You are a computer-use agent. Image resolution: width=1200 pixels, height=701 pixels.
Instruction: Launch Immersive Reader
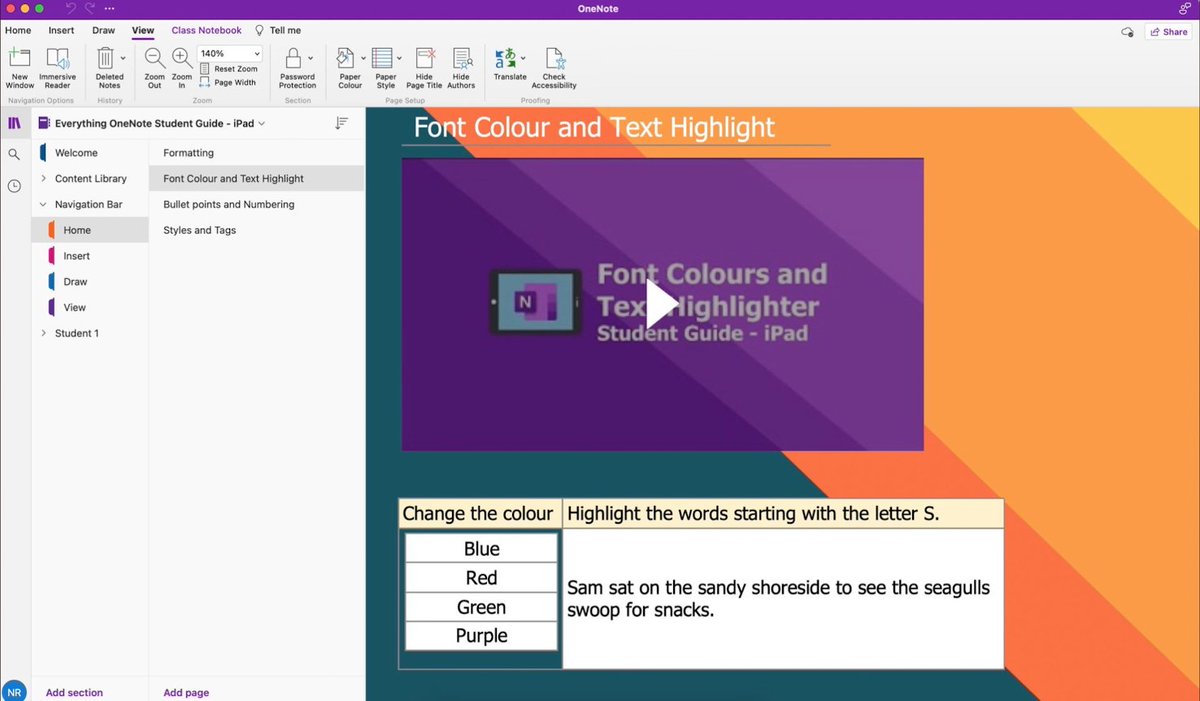(57, 68)
